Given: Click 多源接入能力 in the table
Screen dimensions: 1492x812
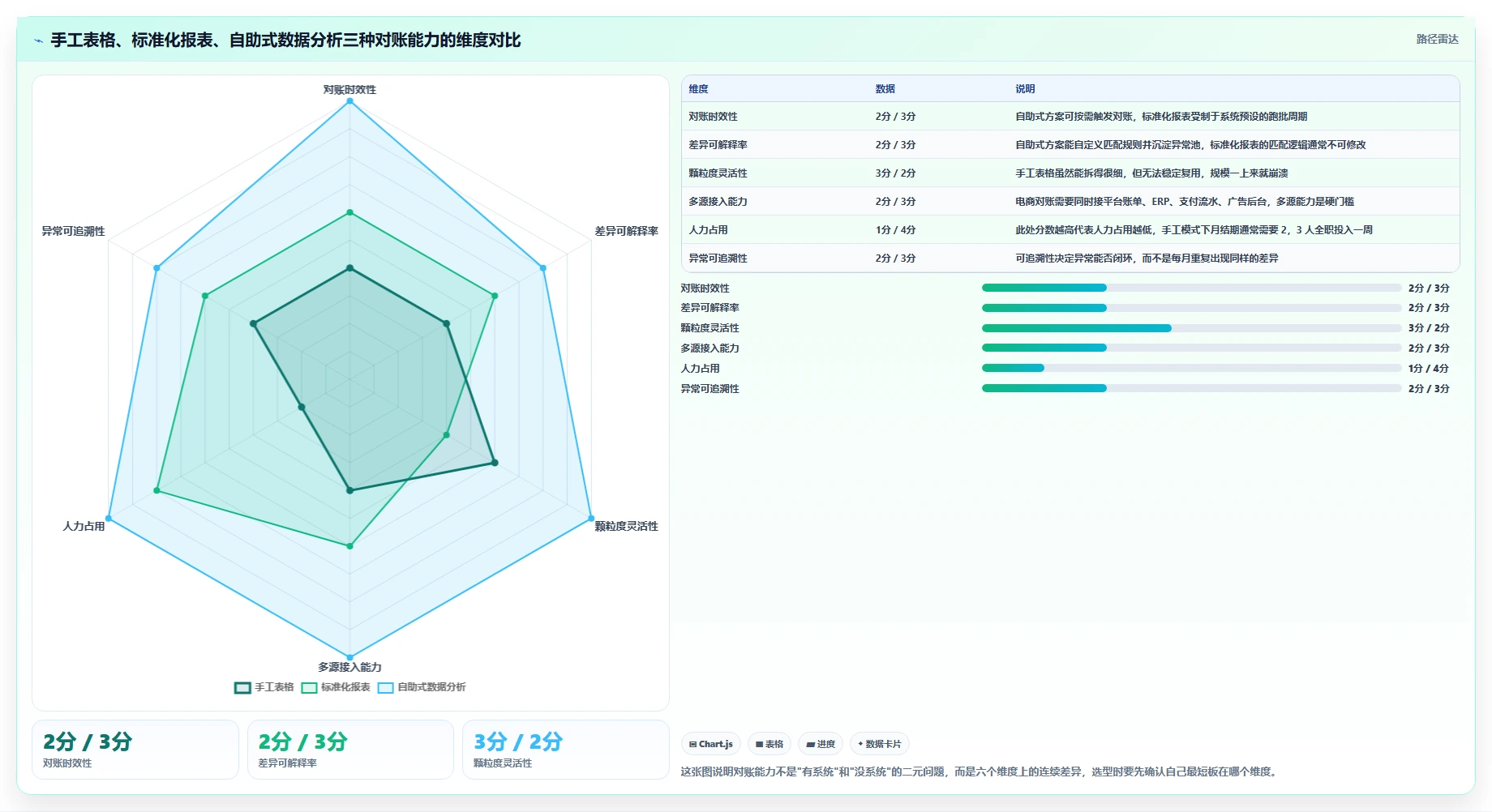Looking at the screenshot, I should [x=718, y=202].
